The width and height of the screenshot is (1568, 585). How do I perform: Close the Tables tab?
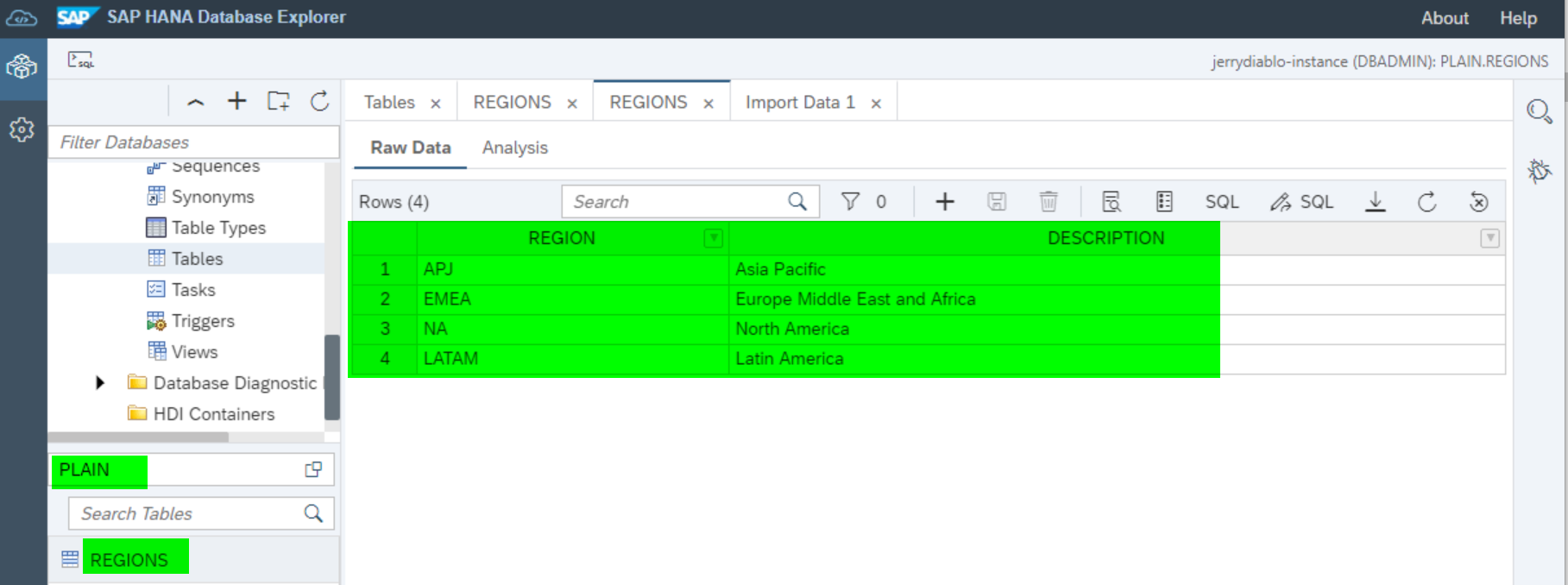436,104
